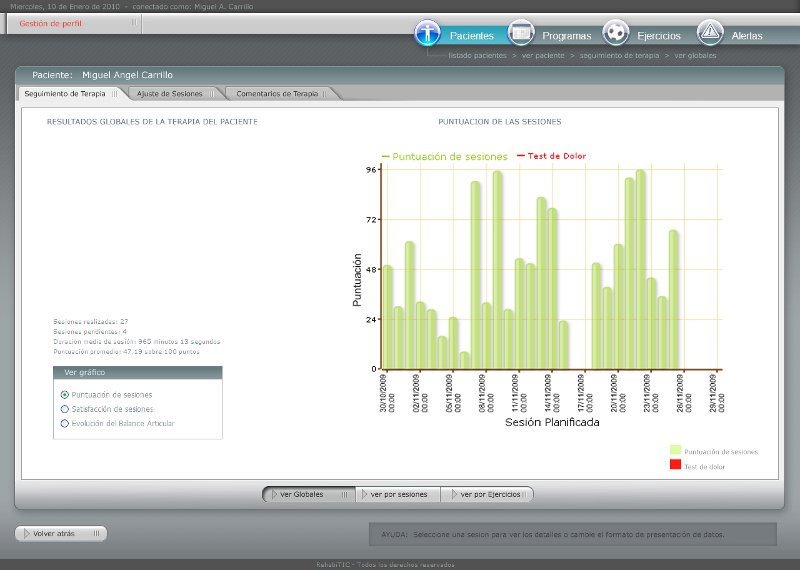This screenshot has height=570, width=800.
Task: Click the arrow icon on Ver Globales
Action: pyautogui.click(x=274, y=494)
